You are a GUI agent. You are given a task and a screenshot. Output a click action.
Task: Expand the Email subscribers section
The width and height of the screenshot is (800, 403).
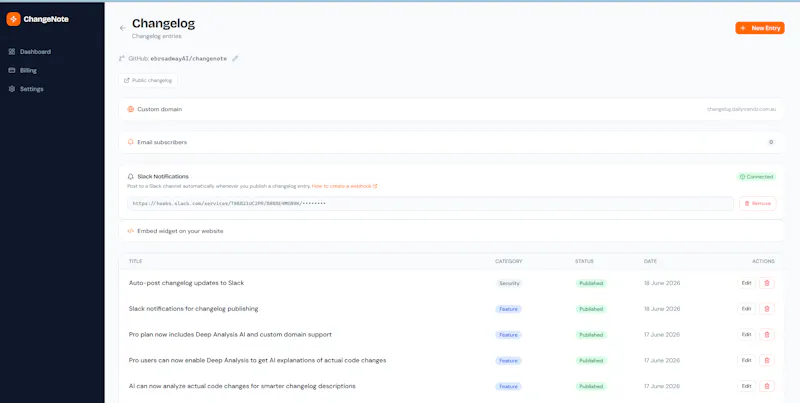(x=451, y=142)
